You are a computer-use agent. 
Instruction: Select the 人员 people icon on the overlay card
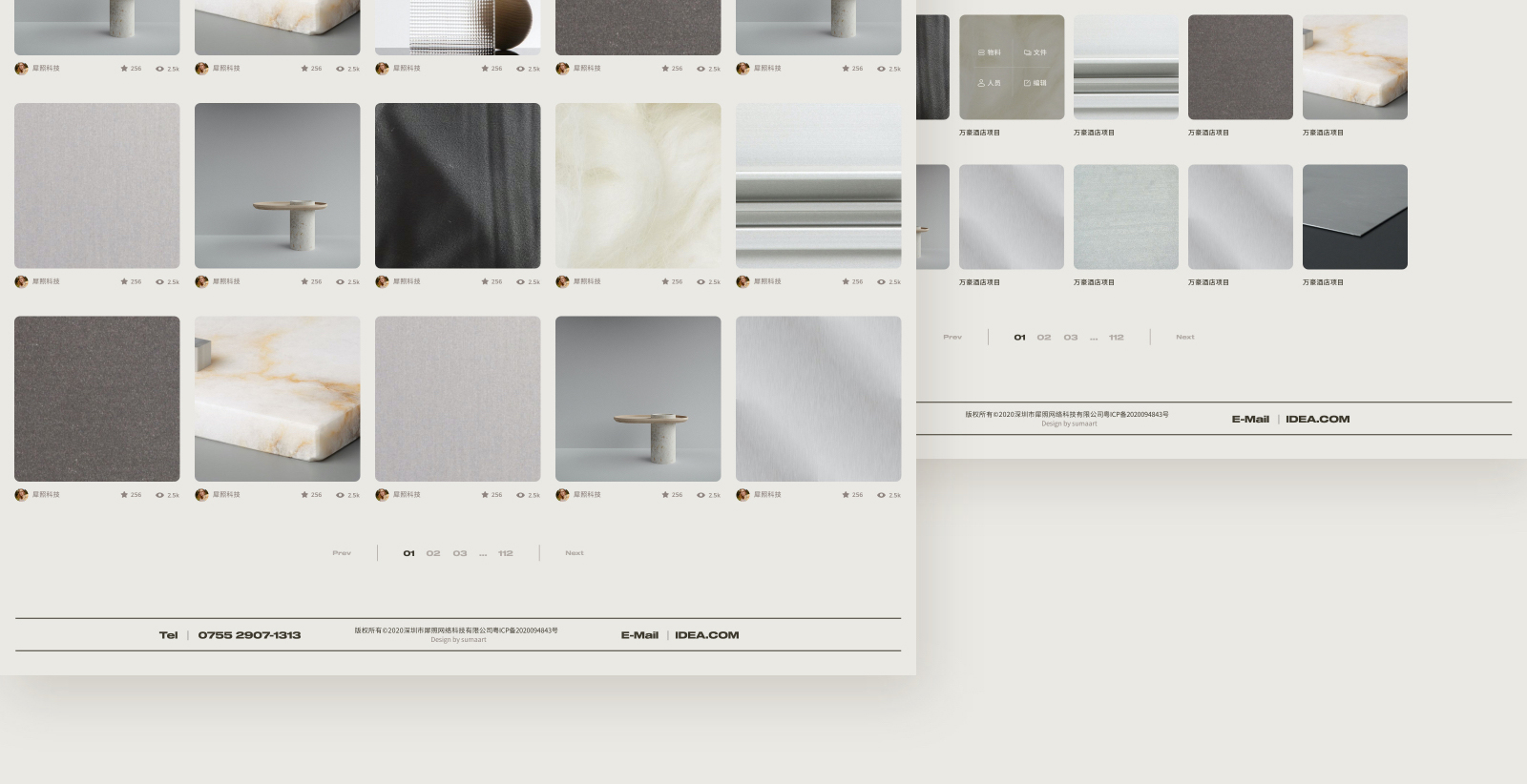pos(981,83)
